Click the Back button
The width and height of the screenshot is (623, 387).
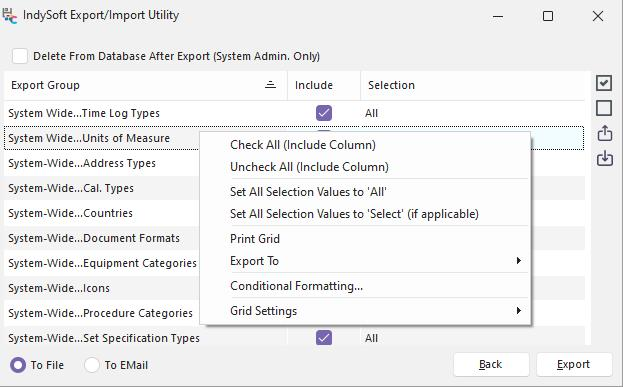coord(491,364)
